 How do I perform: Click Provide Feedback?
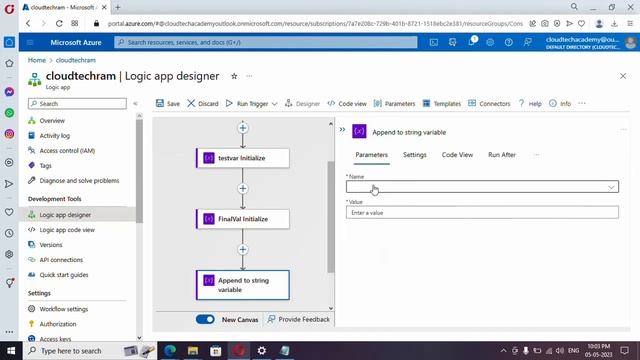[x=299, y=320]
